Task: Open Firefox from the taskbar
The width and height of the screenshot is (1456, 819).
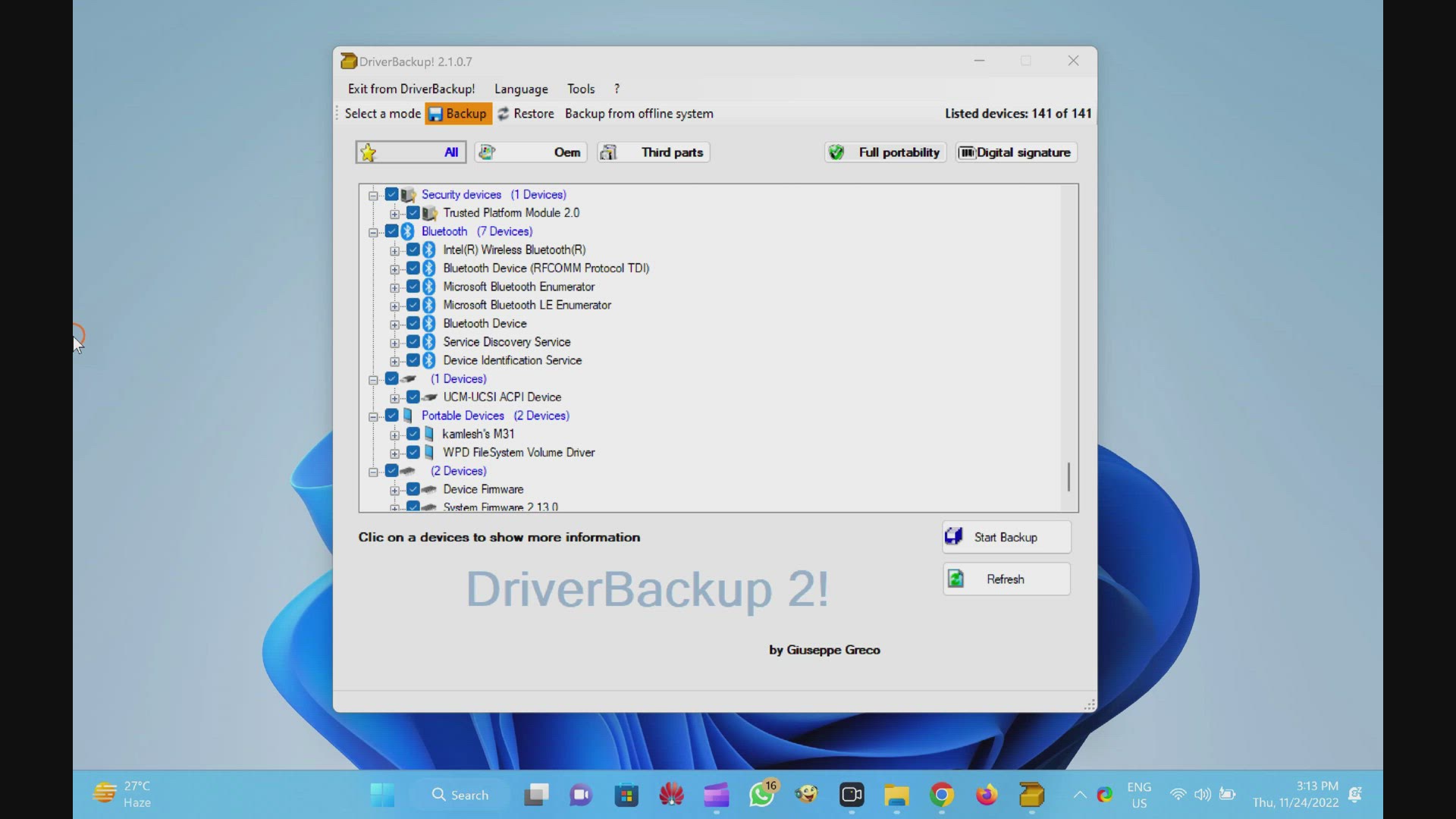Action: [x=987, y=795]
